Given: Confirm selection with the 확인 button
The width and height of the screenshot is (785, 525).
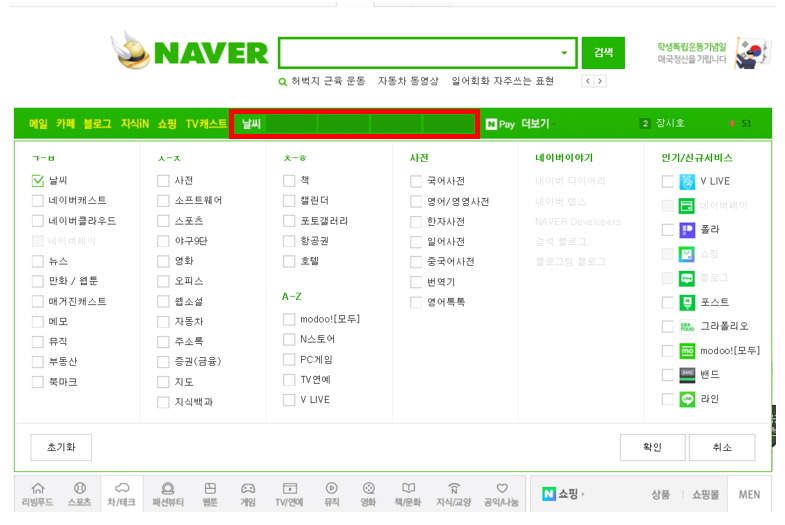Looking at the screenshot, I should pyautogui.click(x=652, y=447).
